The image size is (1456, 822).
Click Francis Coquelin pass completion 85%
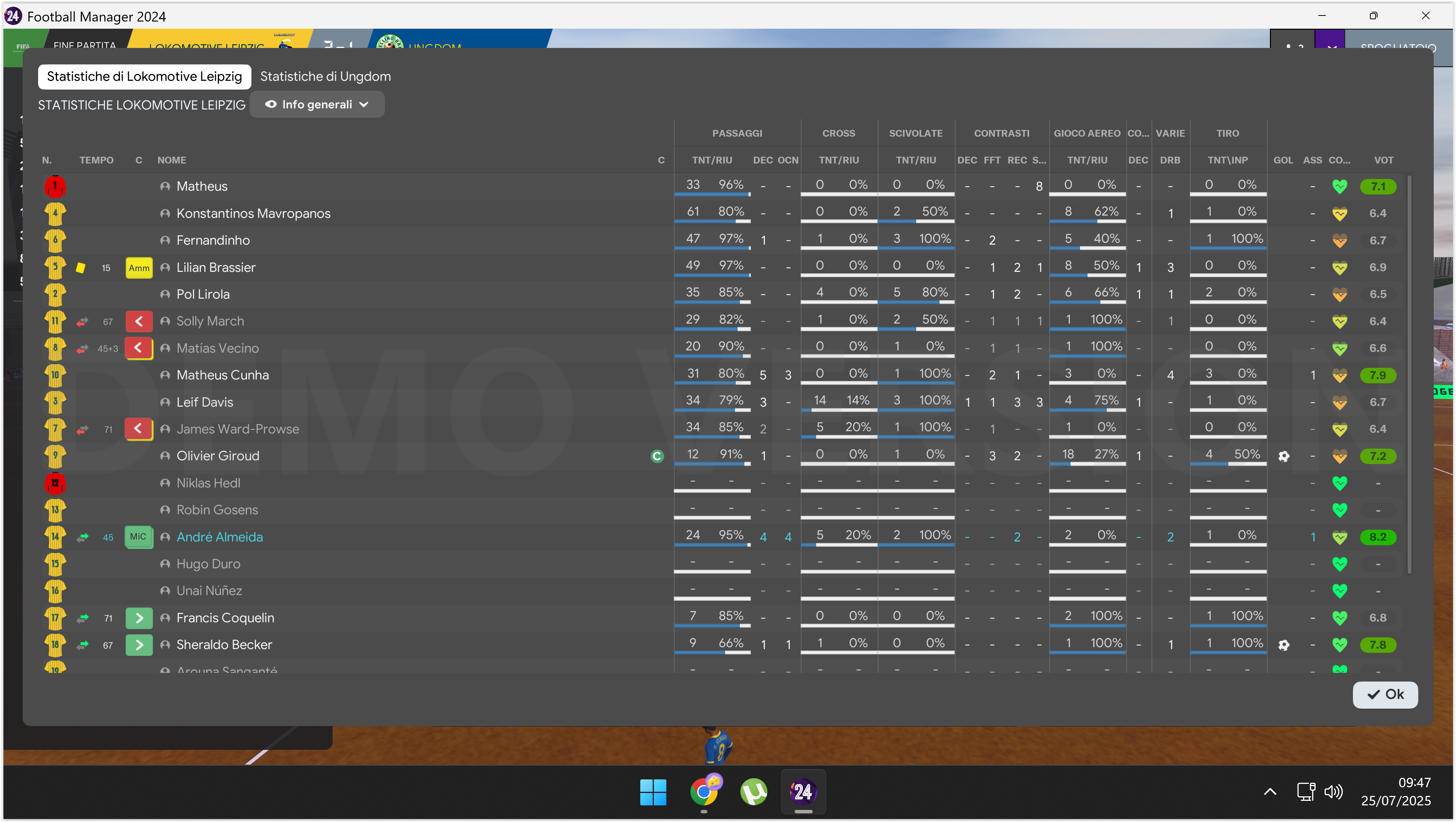tap(730, 616)
